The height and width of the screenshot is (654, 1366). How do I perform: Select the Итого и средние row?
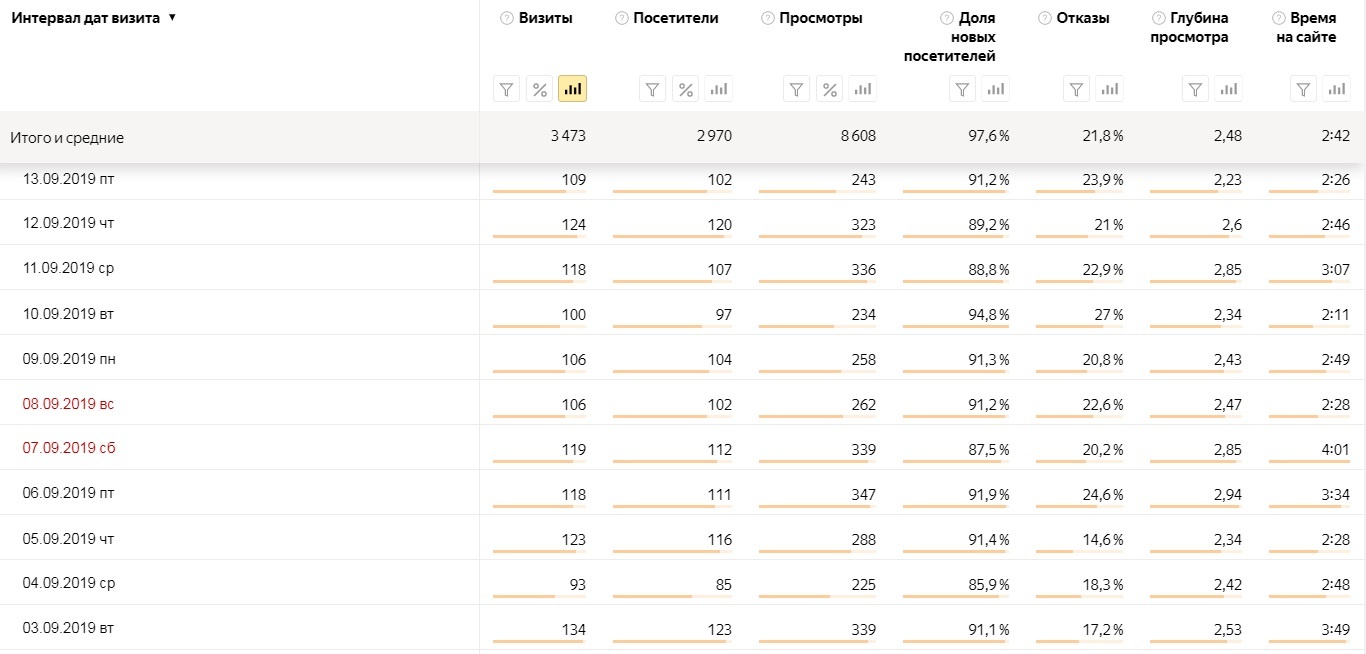67,138
